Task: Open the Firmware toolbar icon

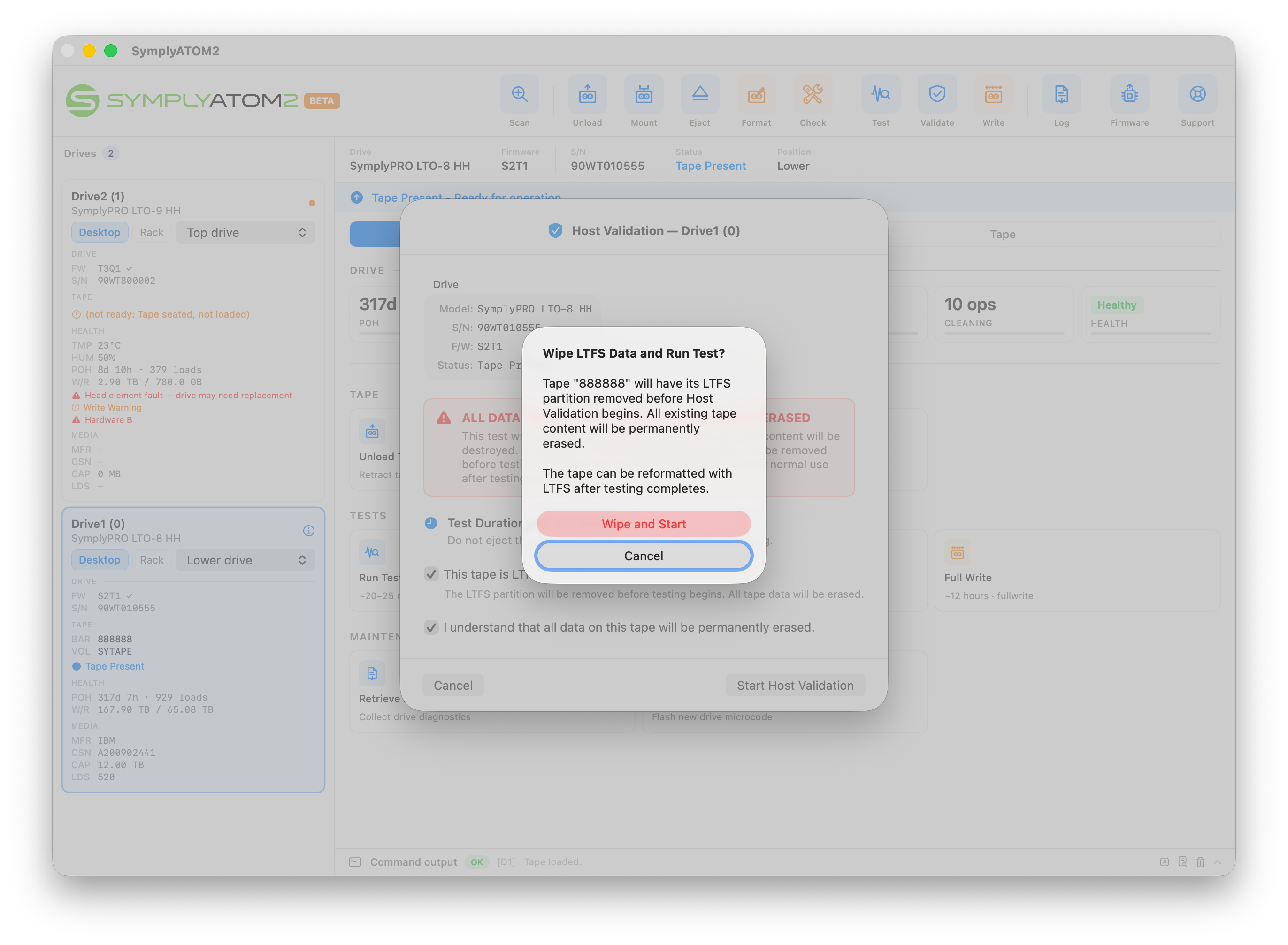Action: point(1129,94)
